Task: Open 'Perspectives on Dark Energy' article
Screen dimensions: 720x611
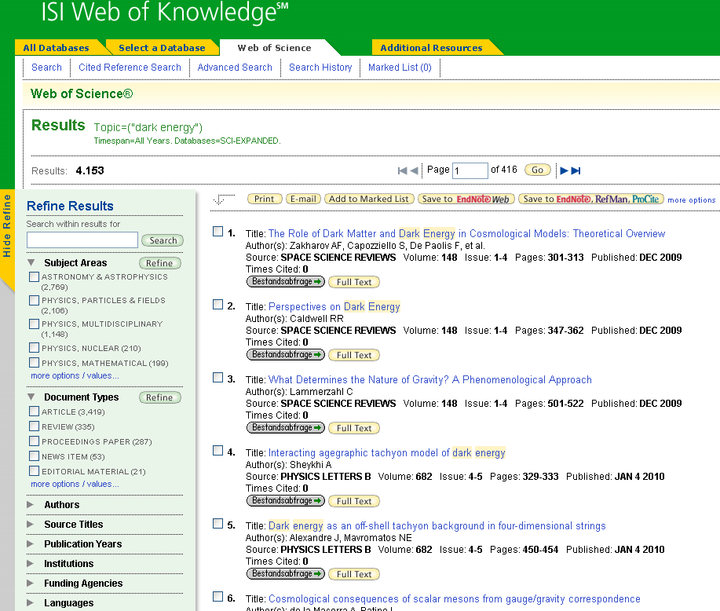Action: click(334, 306)
